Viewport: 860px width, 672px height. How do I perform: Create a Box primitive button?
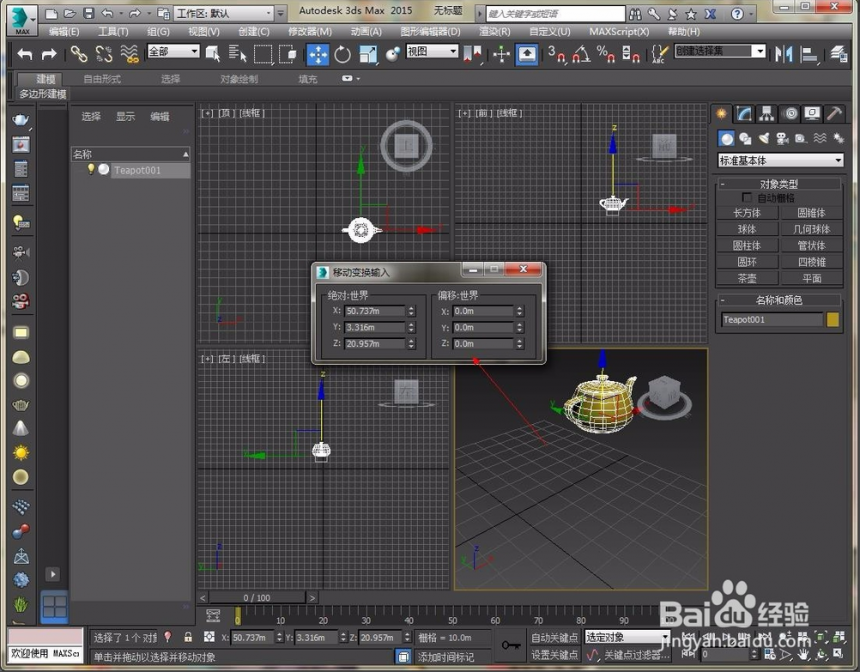coord(747,213)
